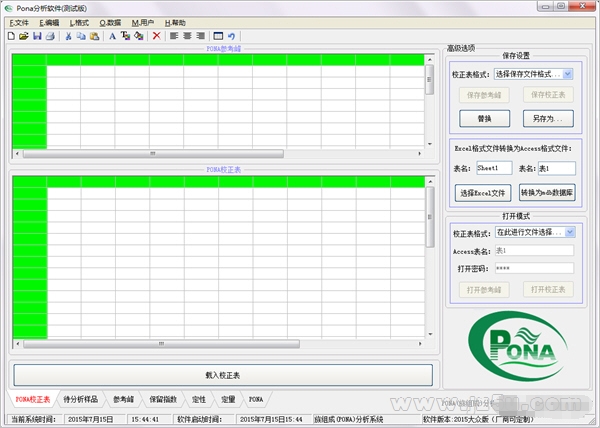Click the Sheet1 table name field
600x428 pixels.
[494, 168]
